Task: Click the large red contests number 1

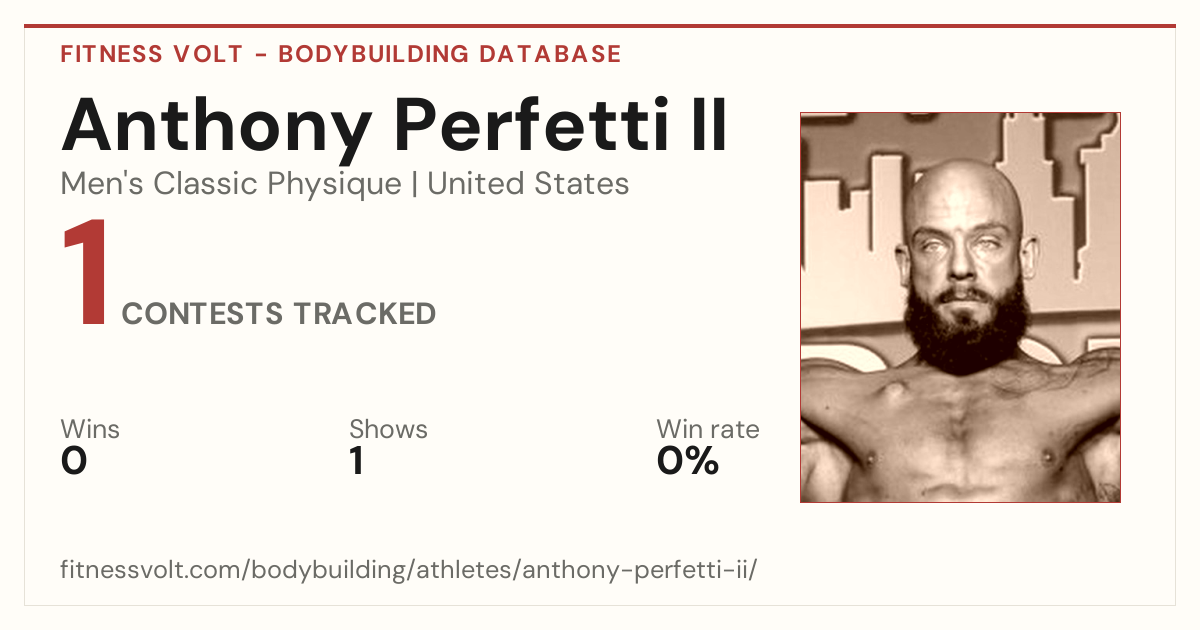Action: pyautogui.click(x=85, y=274)
